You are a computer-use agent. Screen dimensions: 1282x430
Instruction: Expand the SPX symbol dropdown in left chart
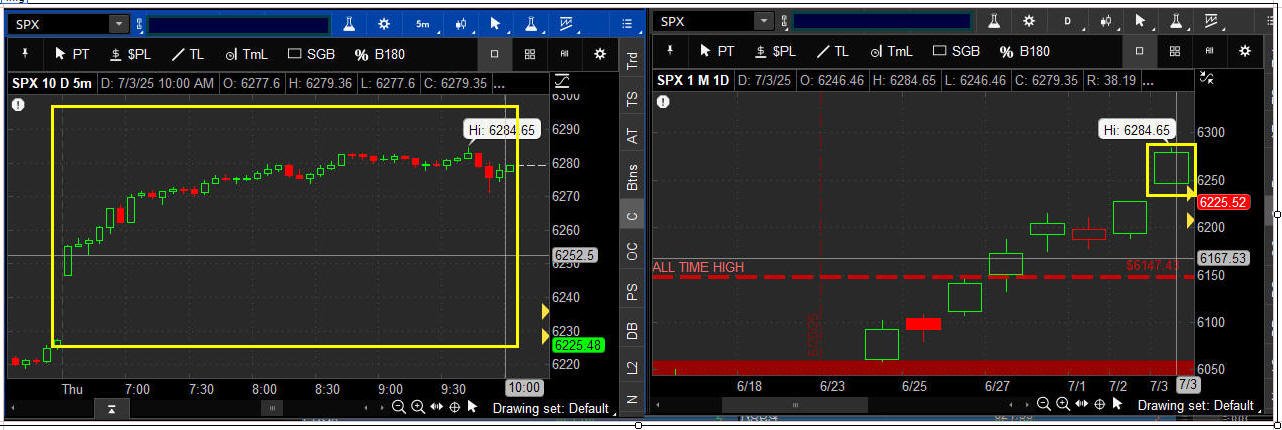tap(119, 24)
